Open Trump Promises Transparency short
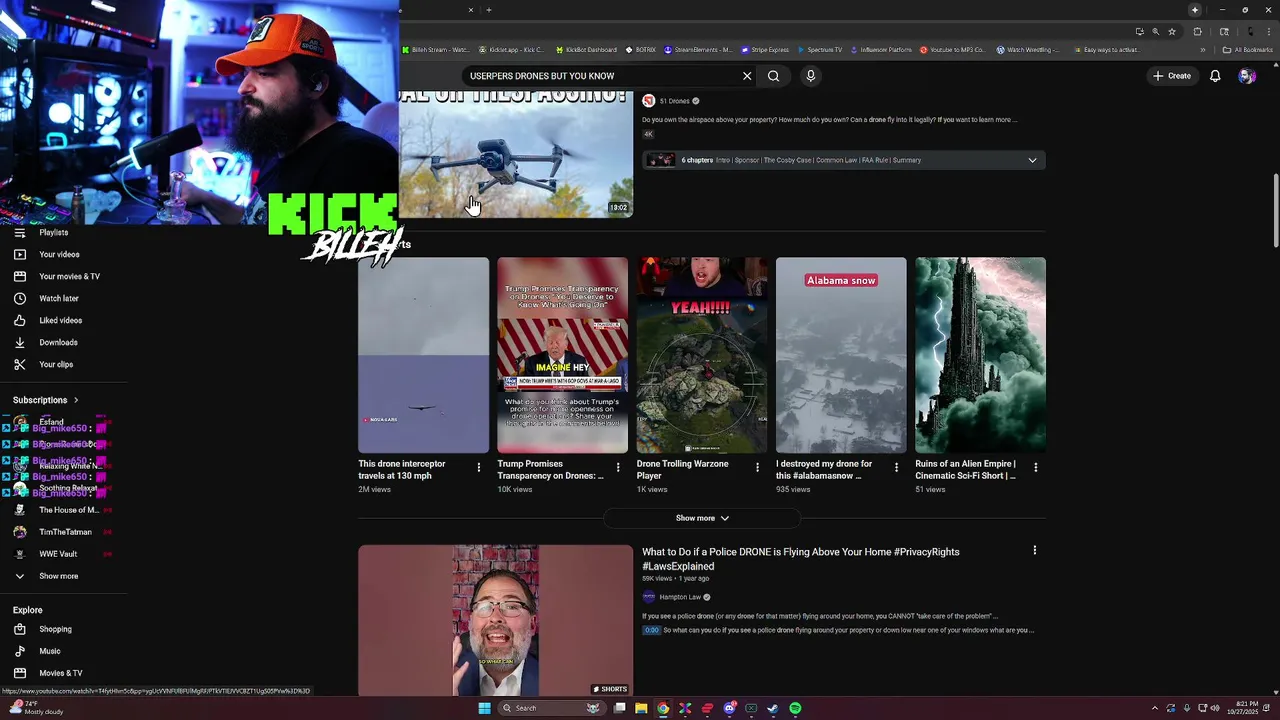 coord(562,355)
